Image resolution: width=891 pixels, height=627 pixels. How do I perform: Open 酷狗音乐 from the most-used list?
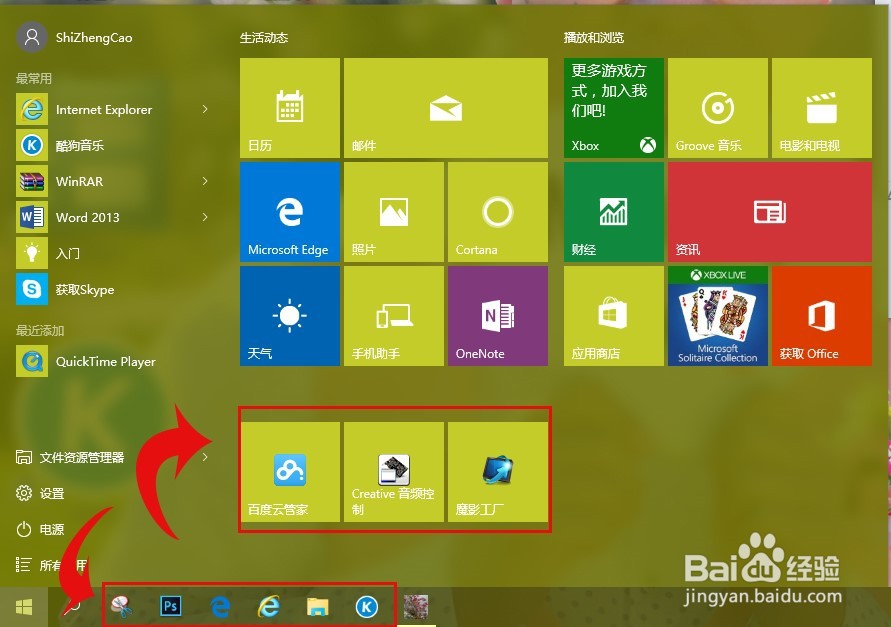pos(112,146)
